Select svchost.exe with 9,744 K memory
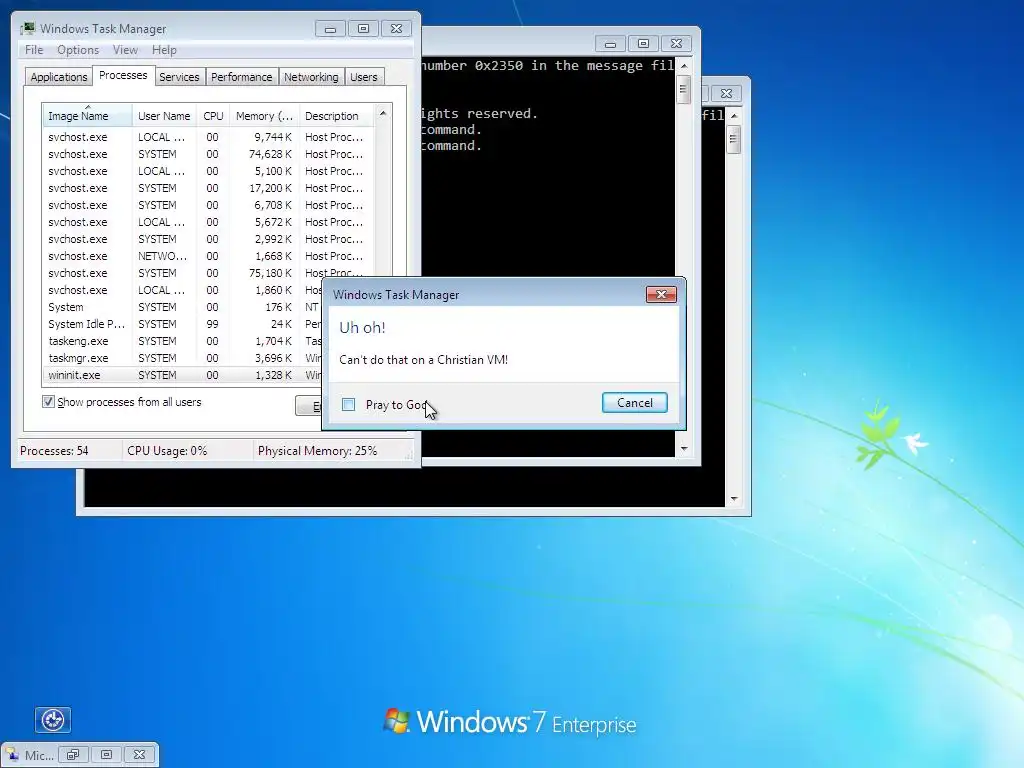The width and height of the screenshot is (1024, 768). [209, 137]
